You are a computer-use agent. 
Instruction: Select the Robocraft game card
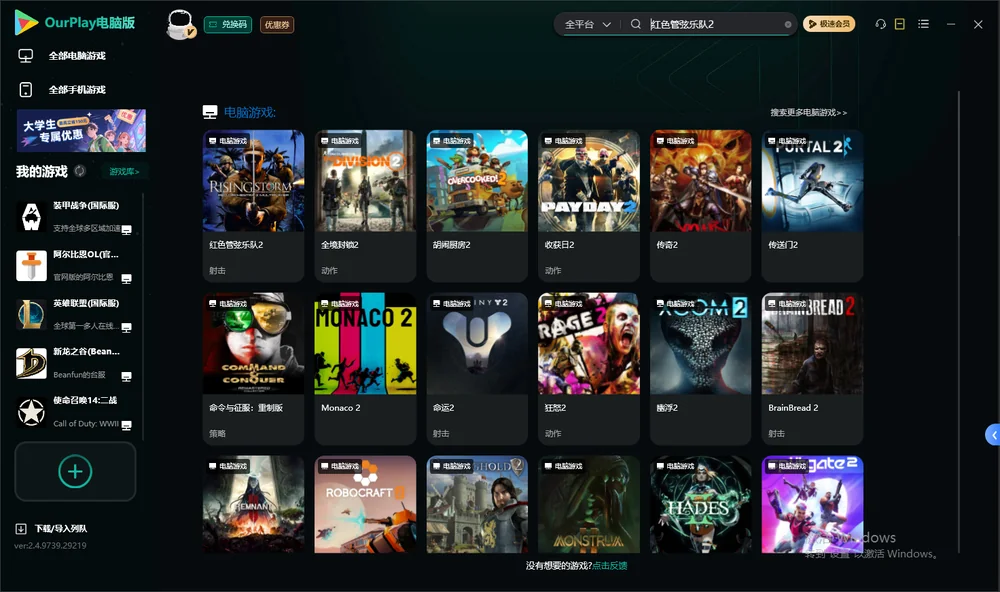pos(365,504)
